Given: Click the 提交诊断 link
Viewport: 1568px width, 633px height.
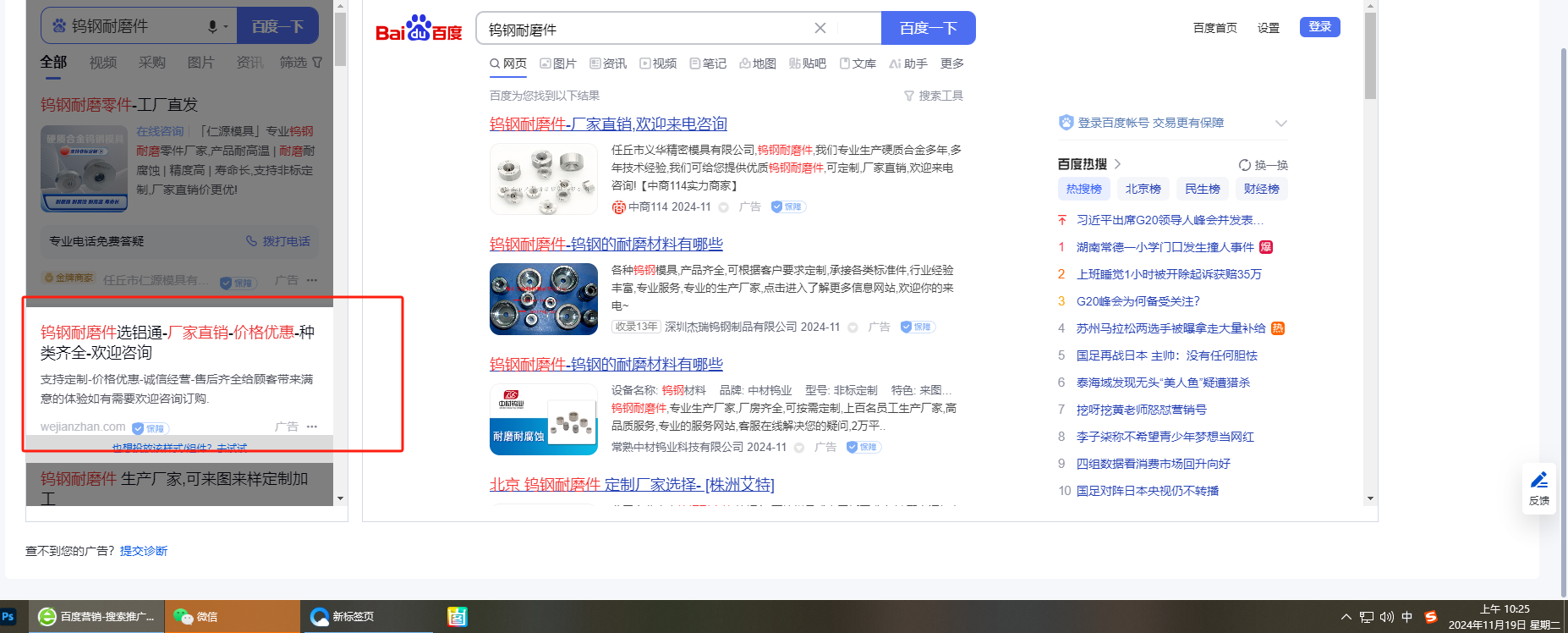Looking at the screenshot, I should [144, 551].
